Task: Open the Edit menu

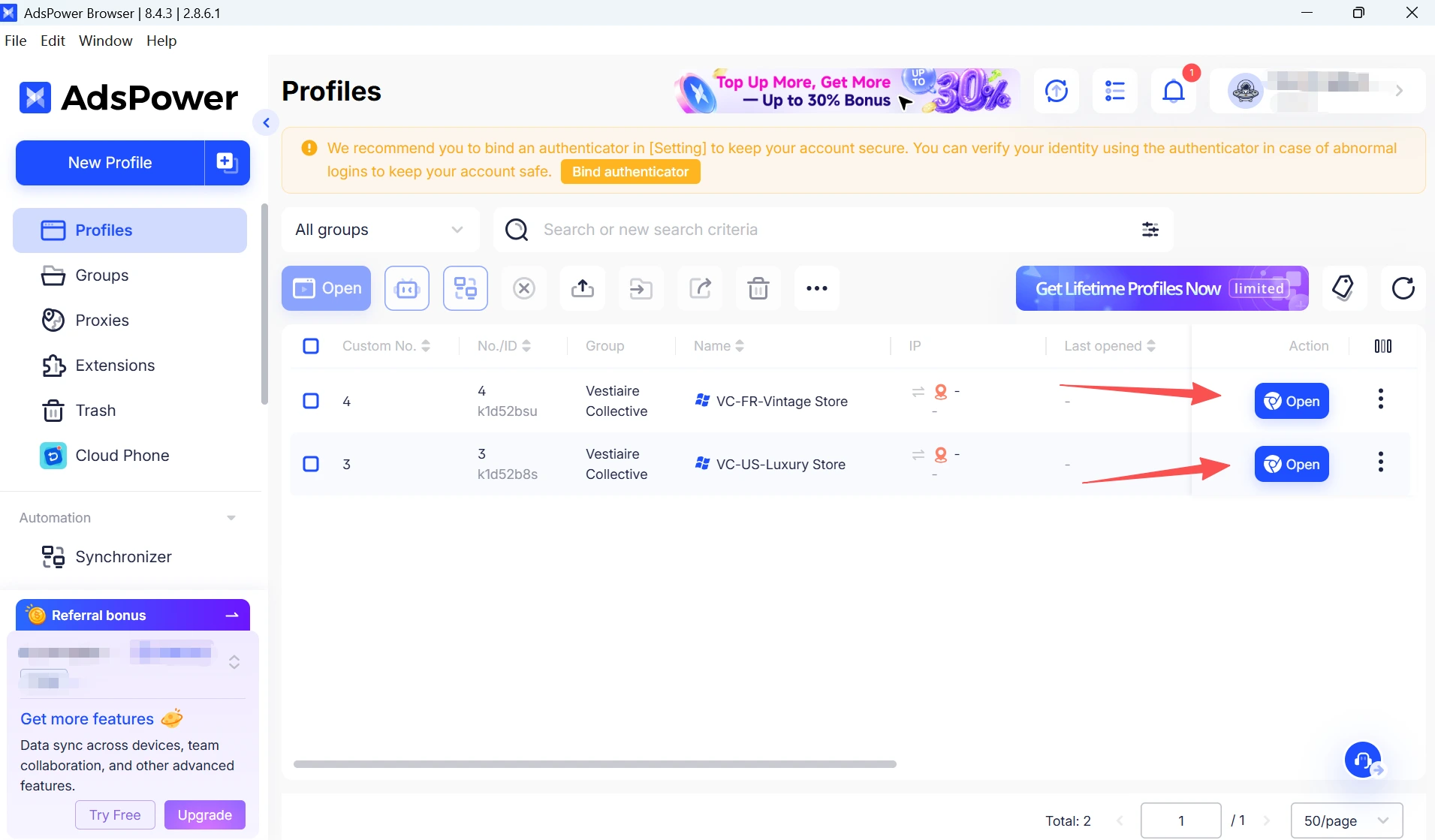Action: pos(53,41)
